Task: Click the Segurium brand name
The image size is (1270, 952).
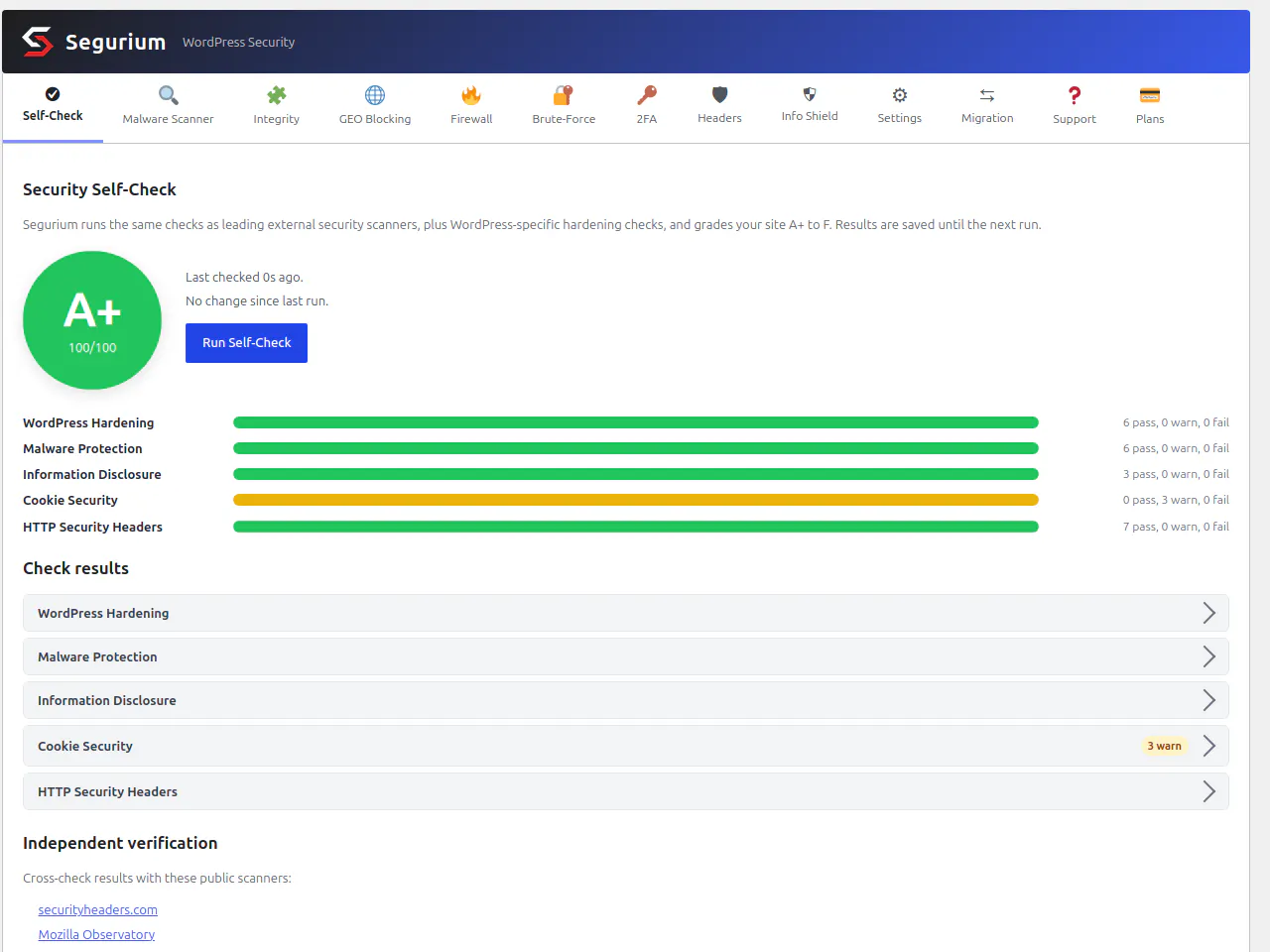Action: 115,42
